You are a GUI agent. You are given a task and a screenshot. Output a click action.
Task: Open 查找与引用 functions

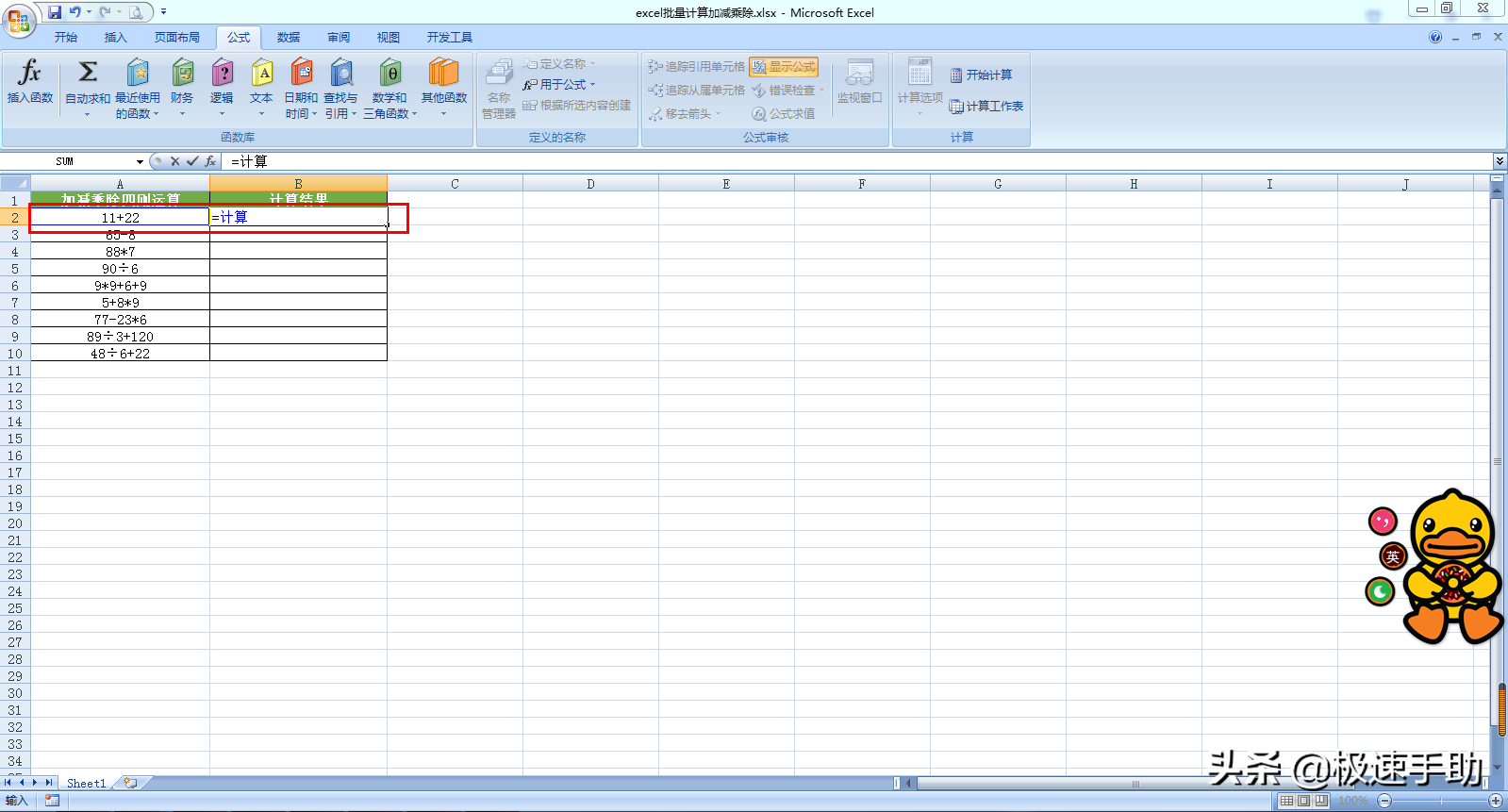point(340,89)
